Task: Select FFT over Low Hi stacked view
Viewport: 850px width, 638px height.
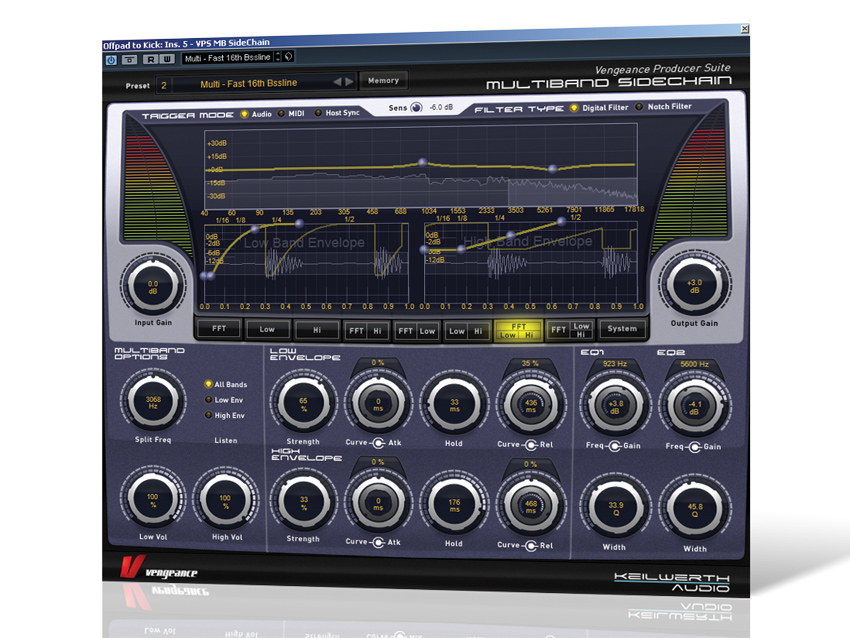Action: coord(518,331)
